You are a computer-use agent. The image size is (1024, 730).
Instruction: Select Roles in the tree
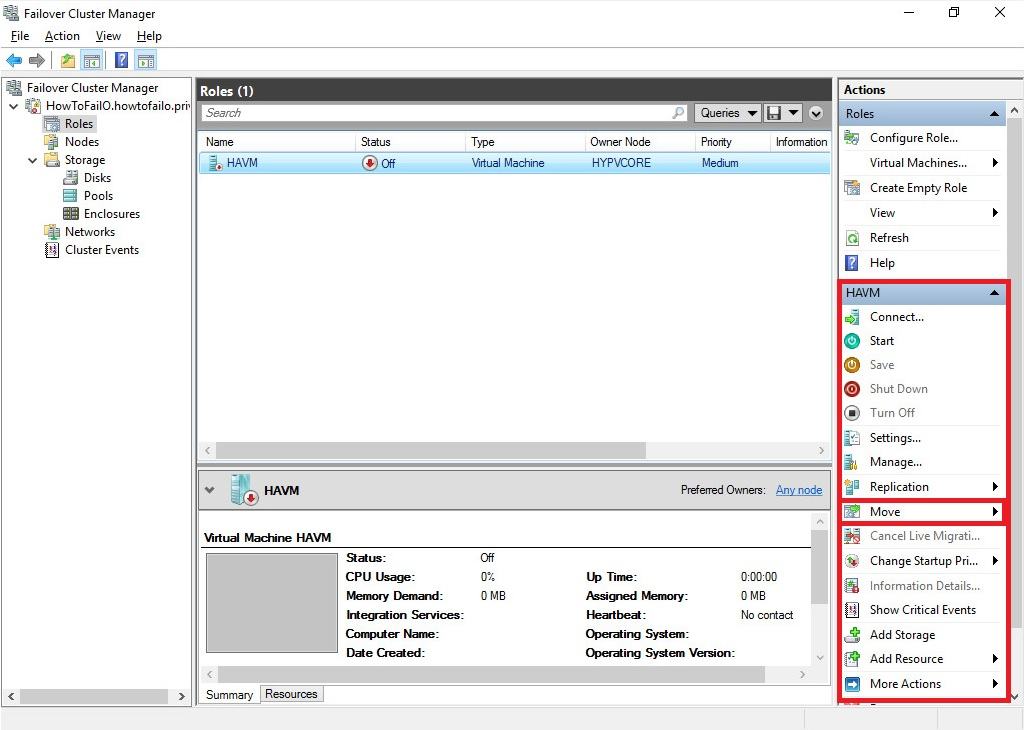pyautogui.click(x=78, y=123)
